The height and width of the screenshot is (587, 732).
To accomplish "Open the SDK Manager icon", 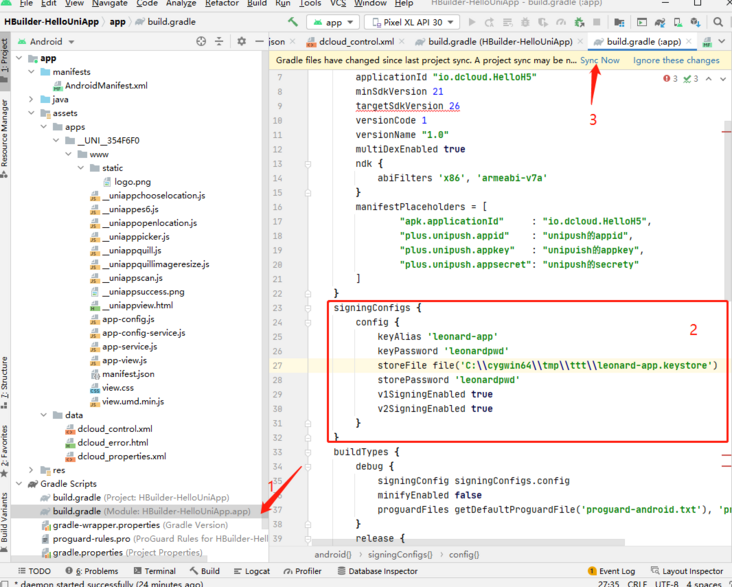I will [x=696, y=22].
